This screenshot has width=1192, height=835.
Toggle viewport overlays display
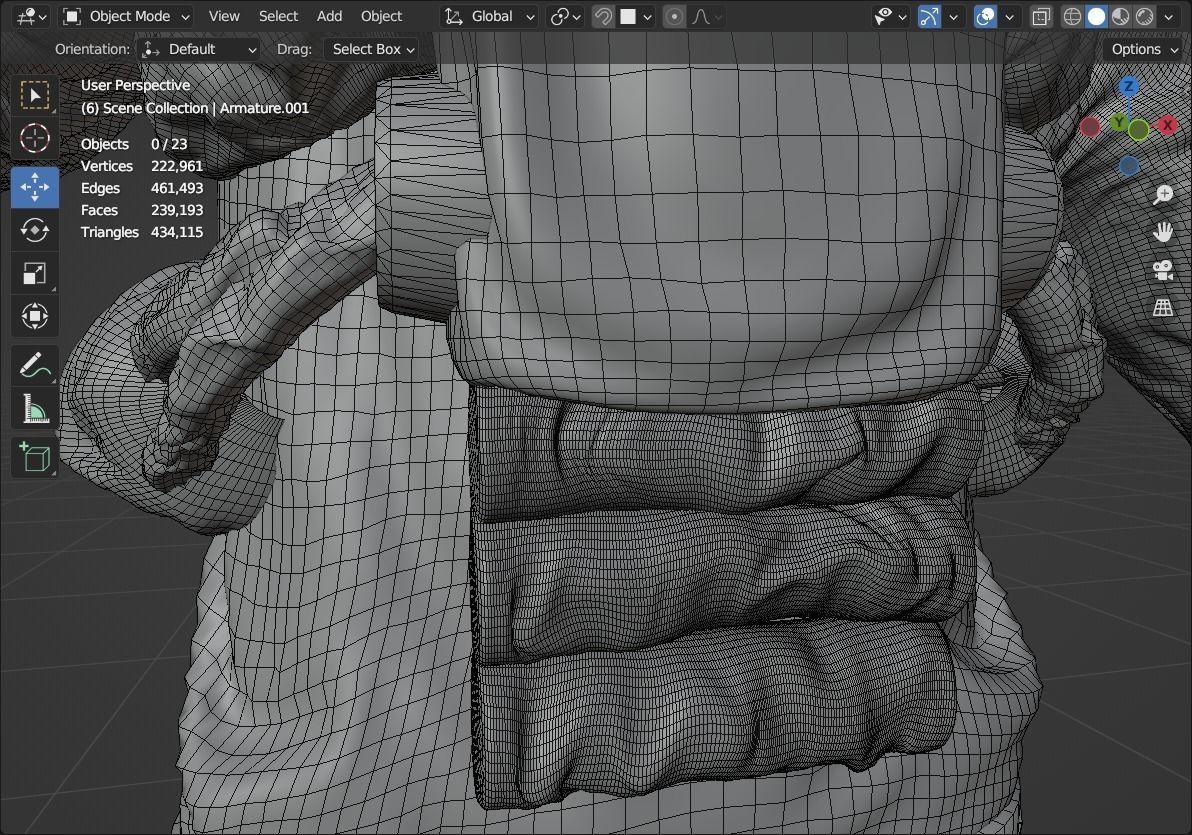coord(985,16)
